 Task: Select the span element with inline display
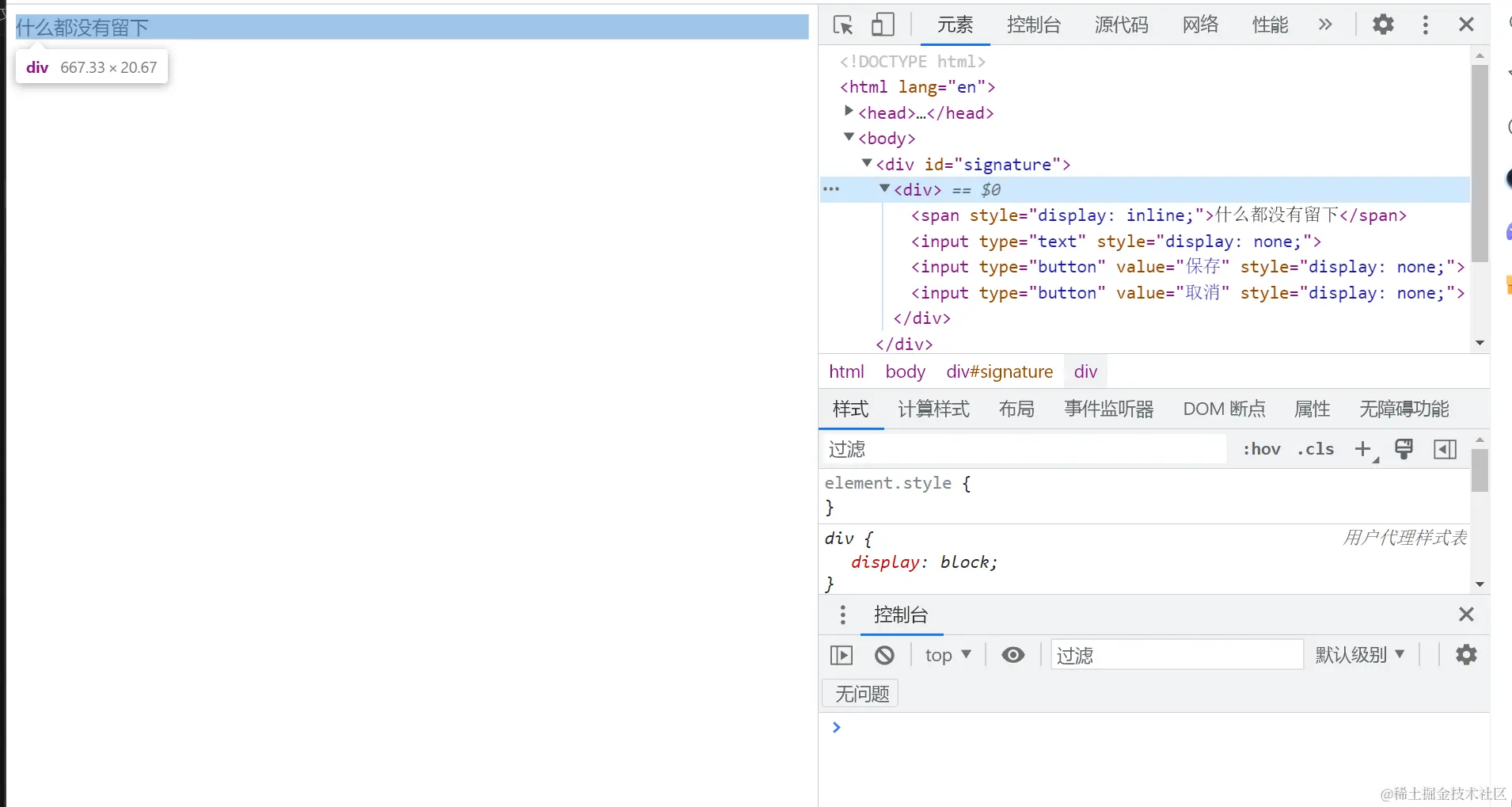coord(1159,215)
